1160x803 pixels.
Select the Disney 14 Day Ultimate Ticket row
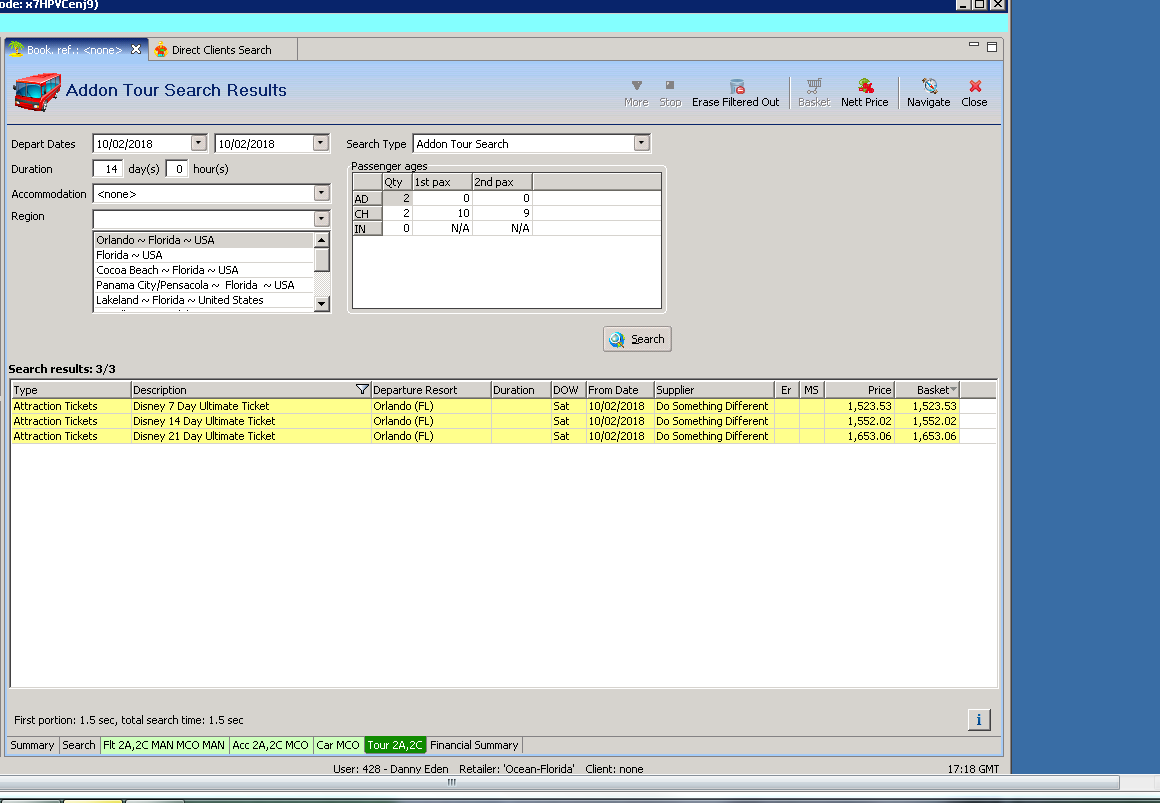204,421
